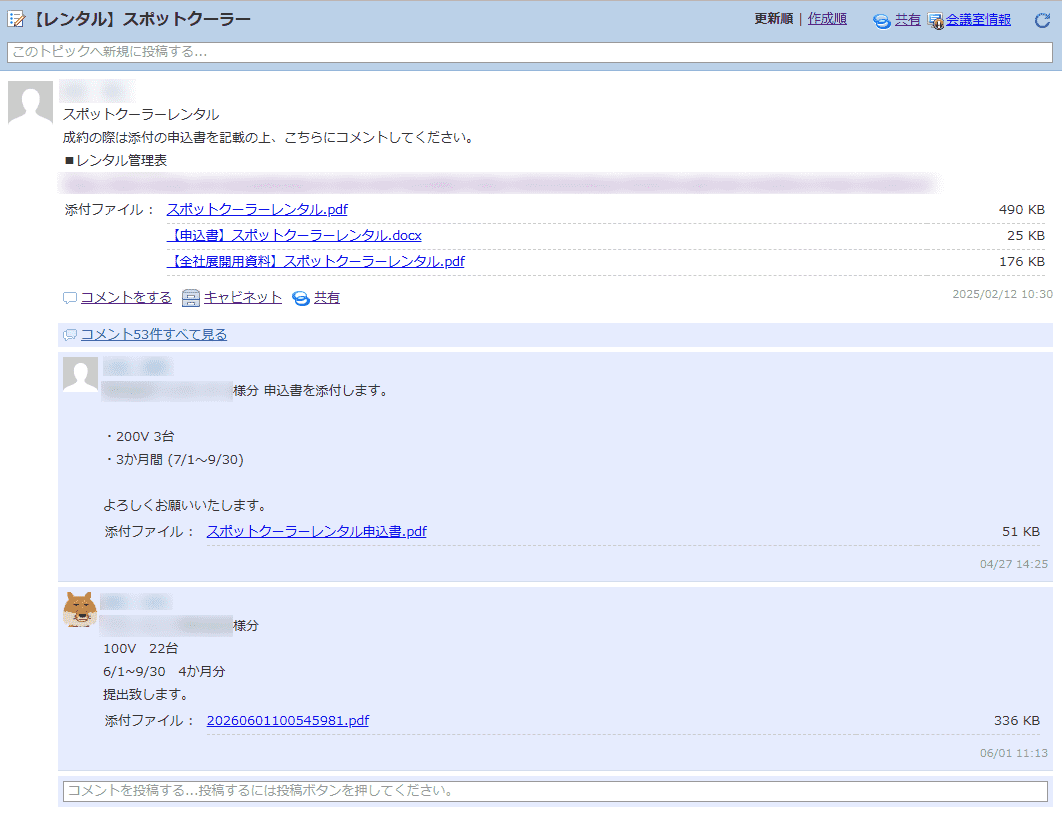
Task: Click the ■レンタル管理表 text line
Action: 115,160
